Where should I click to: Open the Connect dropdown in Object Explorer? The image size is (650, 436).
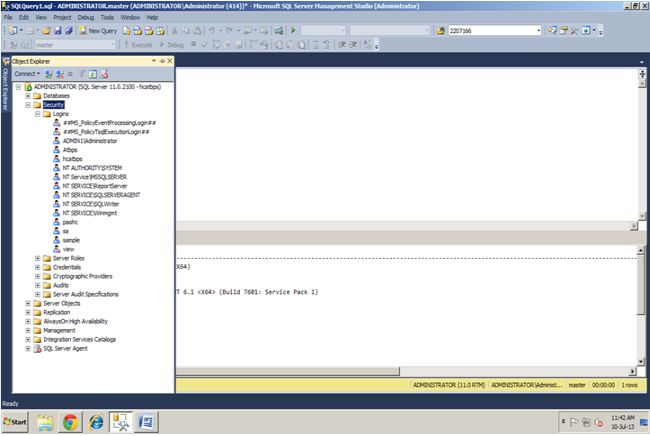[27, 74]
